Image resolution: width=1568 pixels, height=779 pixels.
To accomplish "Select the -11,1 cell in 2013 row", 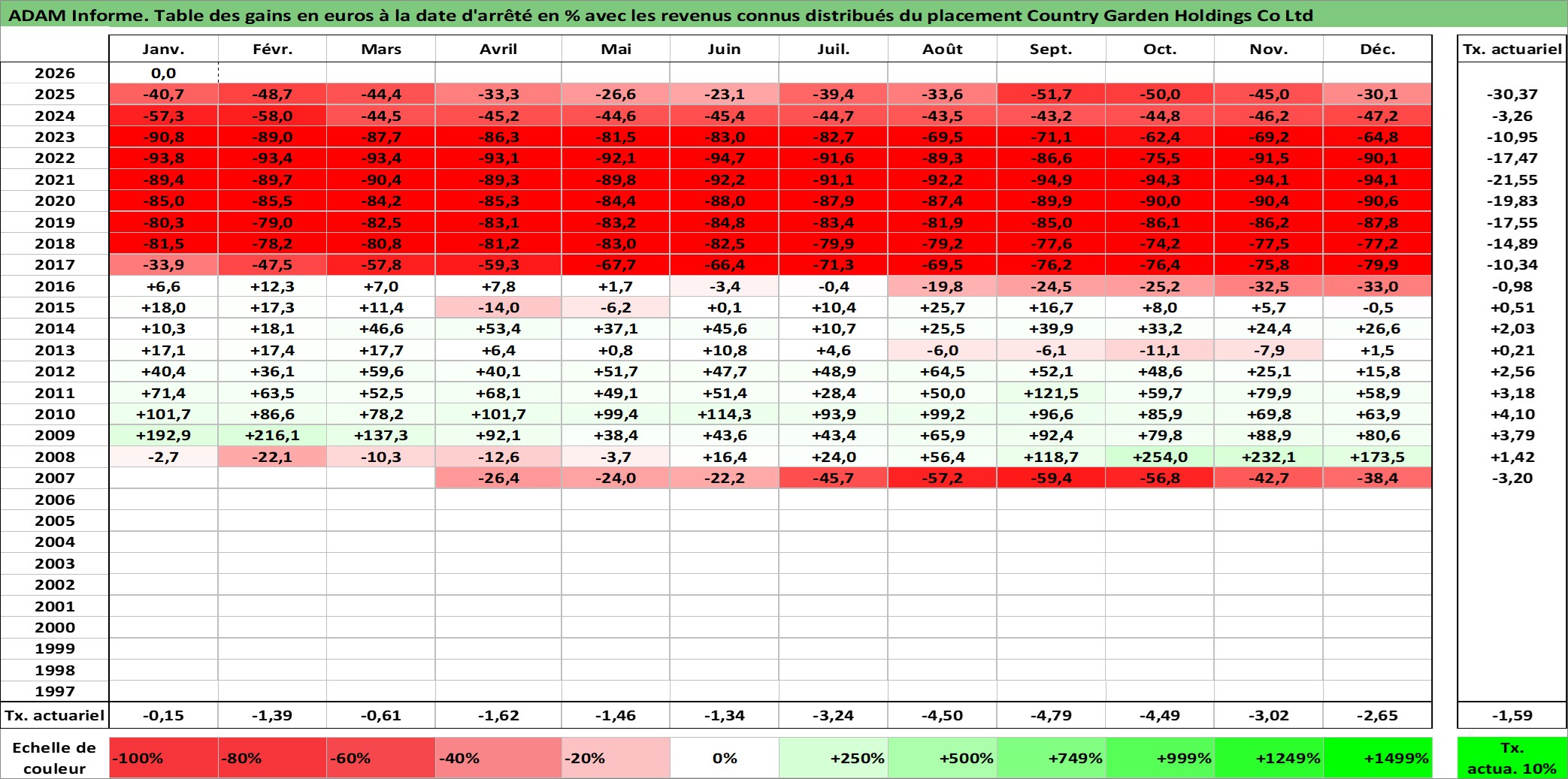I will (1160, 350).
